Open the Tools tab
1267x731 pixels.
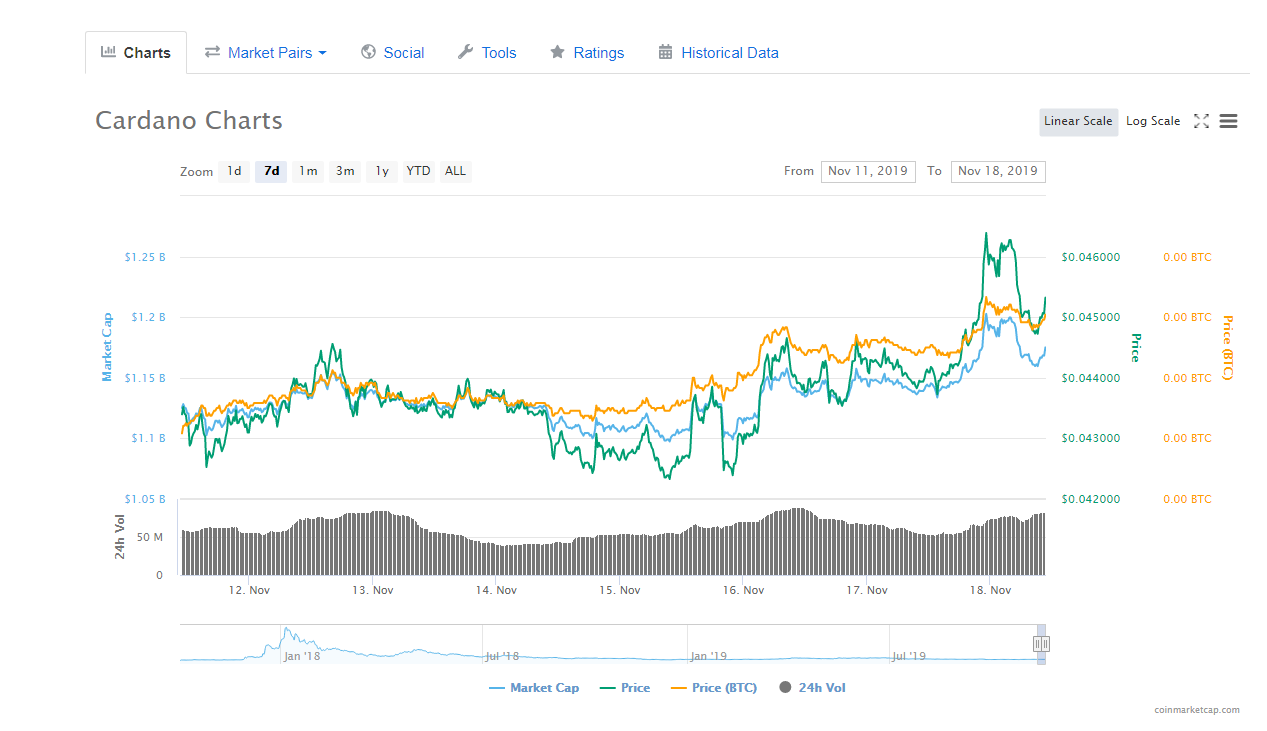point(487,53)
